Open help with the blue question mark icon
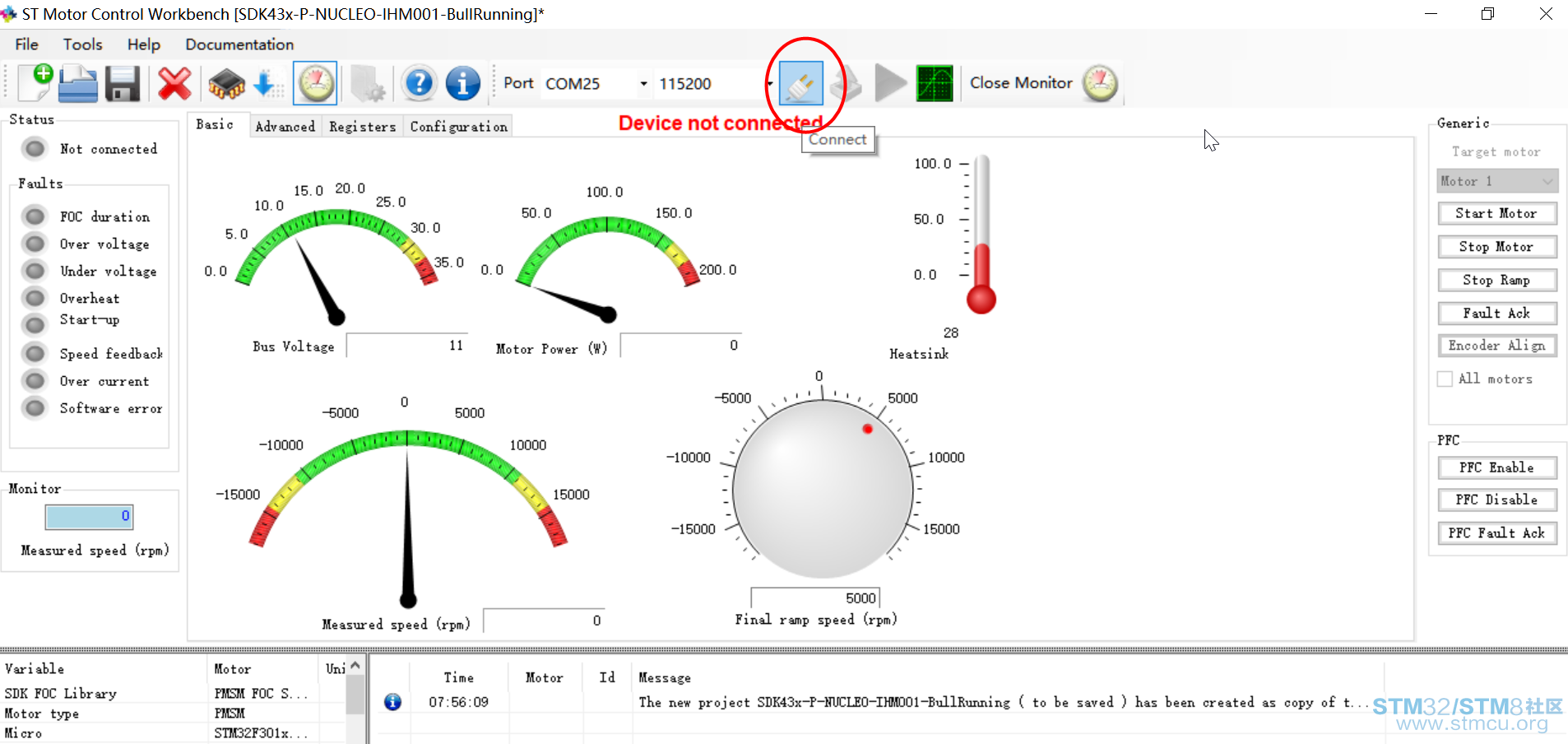Image resolution: width=1568 pixels, height=744 pixels. (419, 83)
